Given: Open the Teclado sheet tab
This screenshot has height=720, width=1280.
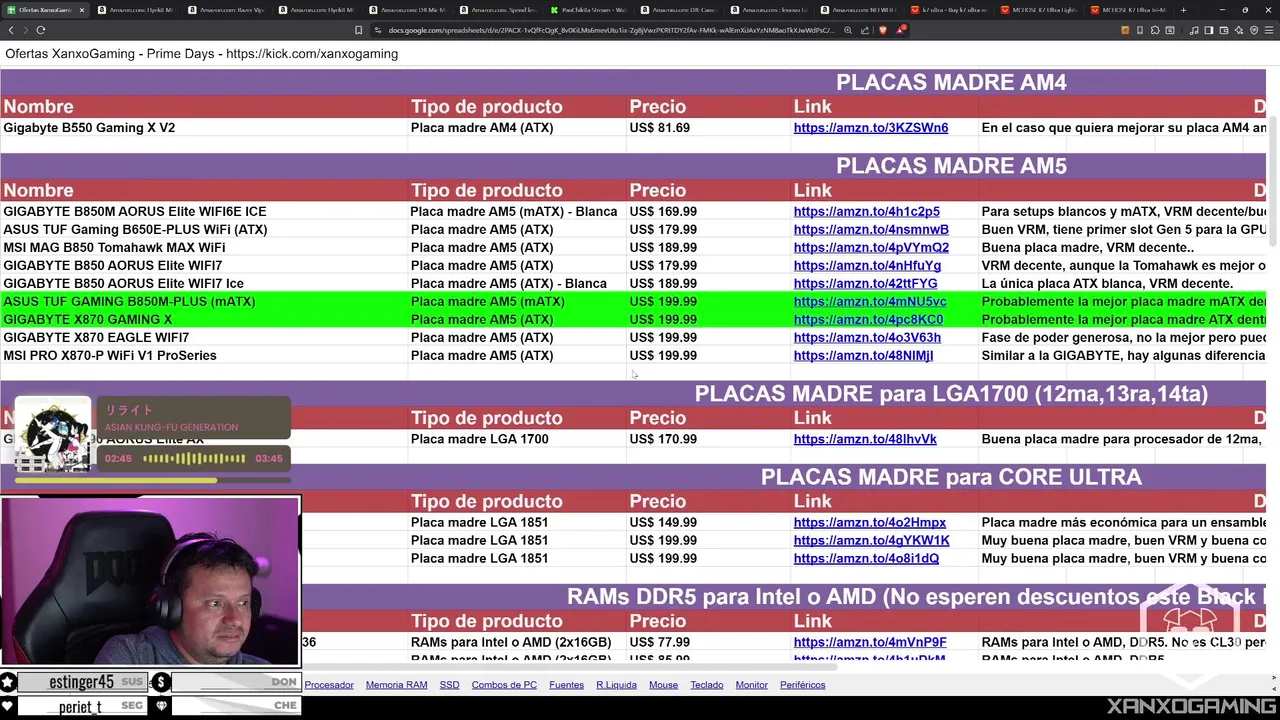Looking at the screenshot, I should [x=706, y=685].
